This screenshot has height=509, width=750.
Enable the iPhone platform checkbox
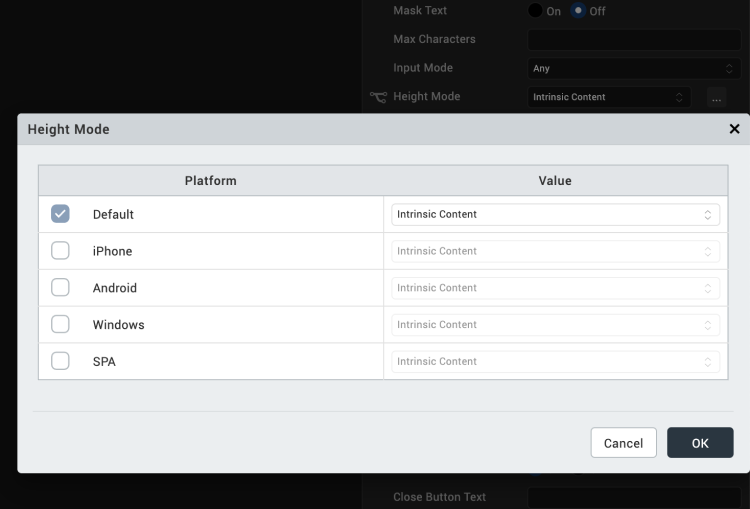coord(60,251)
